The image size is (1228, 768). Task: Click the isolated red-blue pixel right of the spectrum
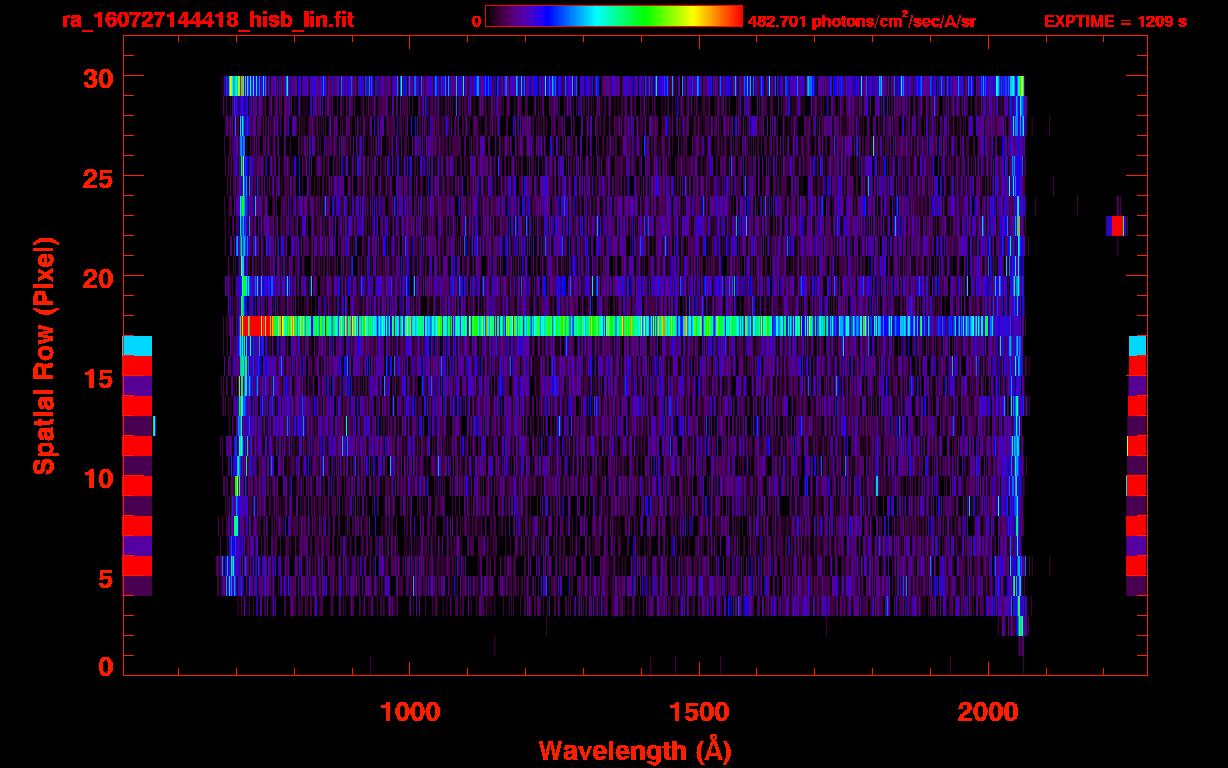pyautogui.click(x=1116, y=226)
